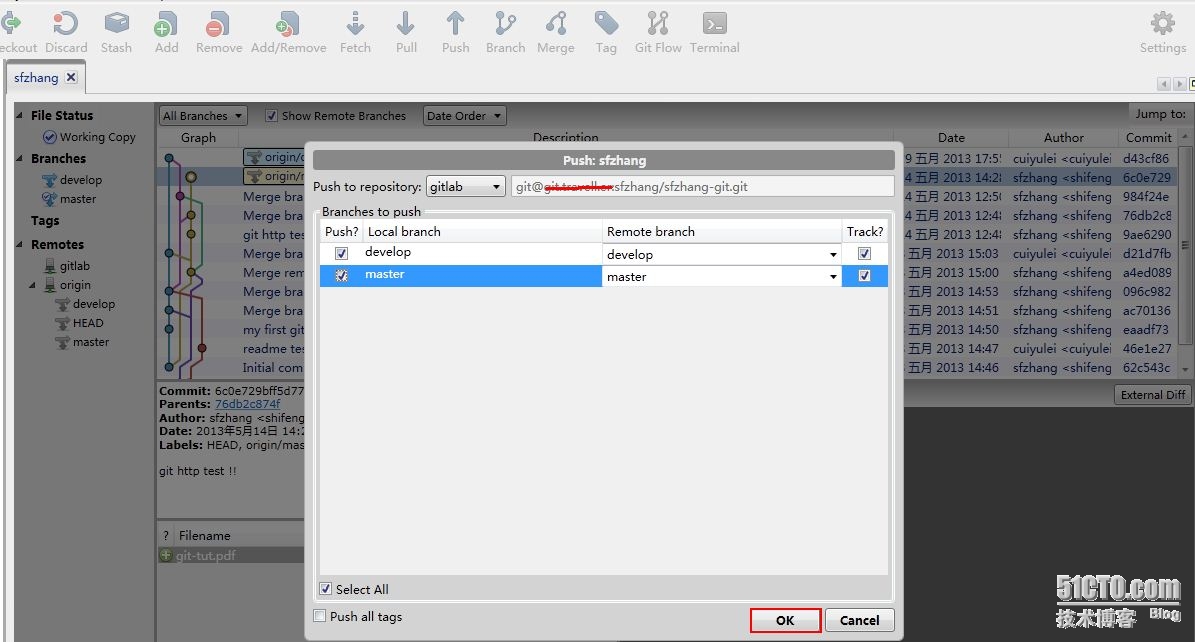
Task: Select HEAD under the origin remote
Action: 80,323
